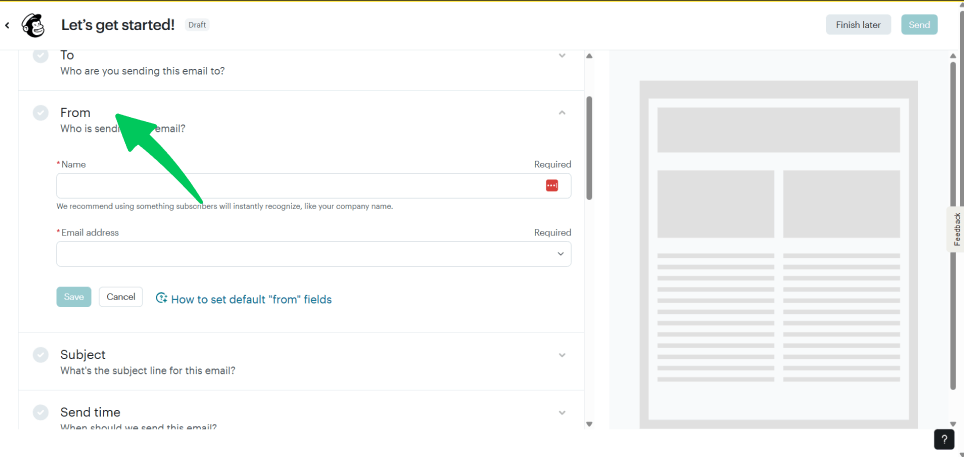Viewport: 964px width, 457px height.
Task: Open the Feedback side tab
Action: tap(956, 229)
